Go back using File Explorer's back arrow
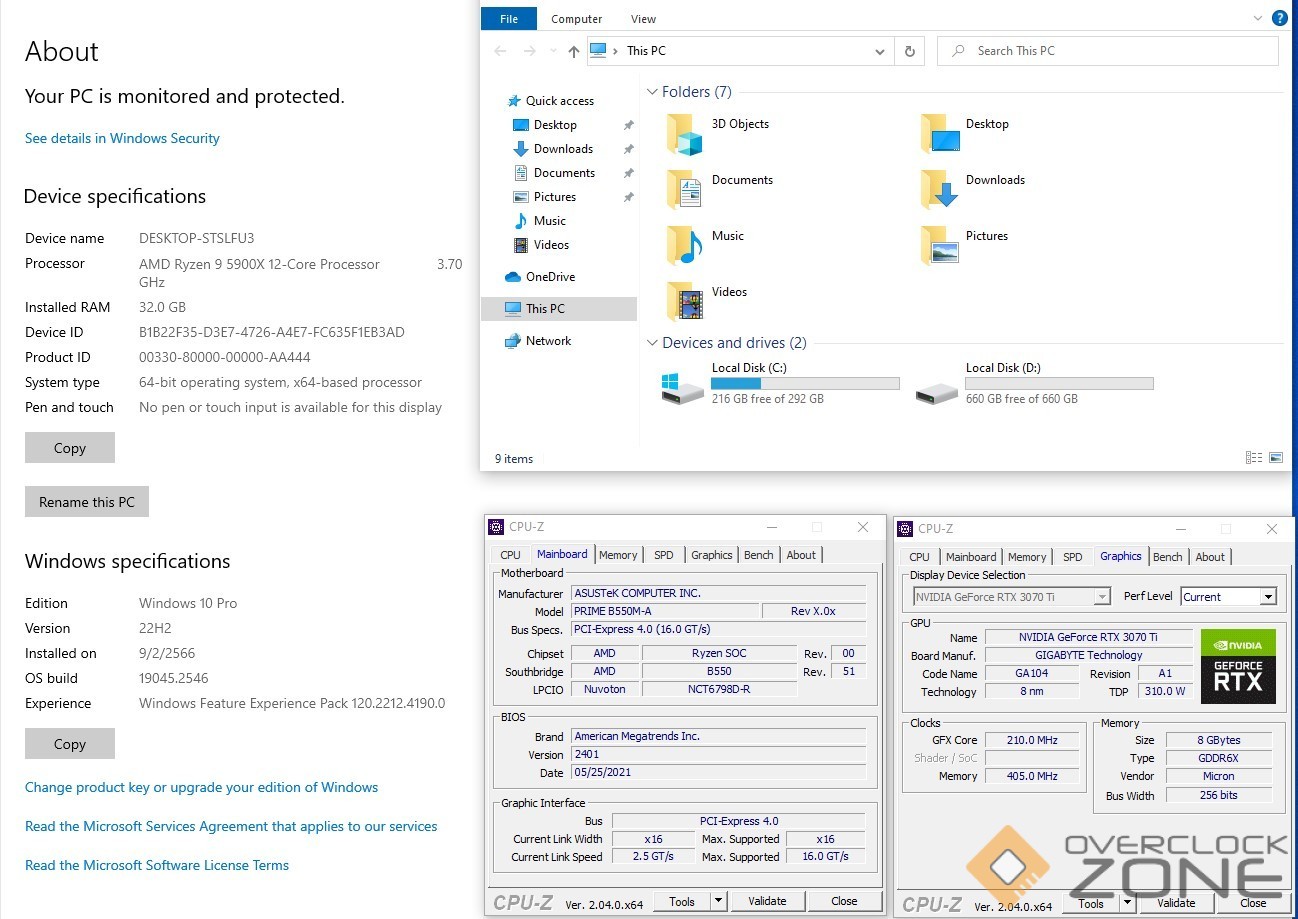 click(x=500, y=51)
